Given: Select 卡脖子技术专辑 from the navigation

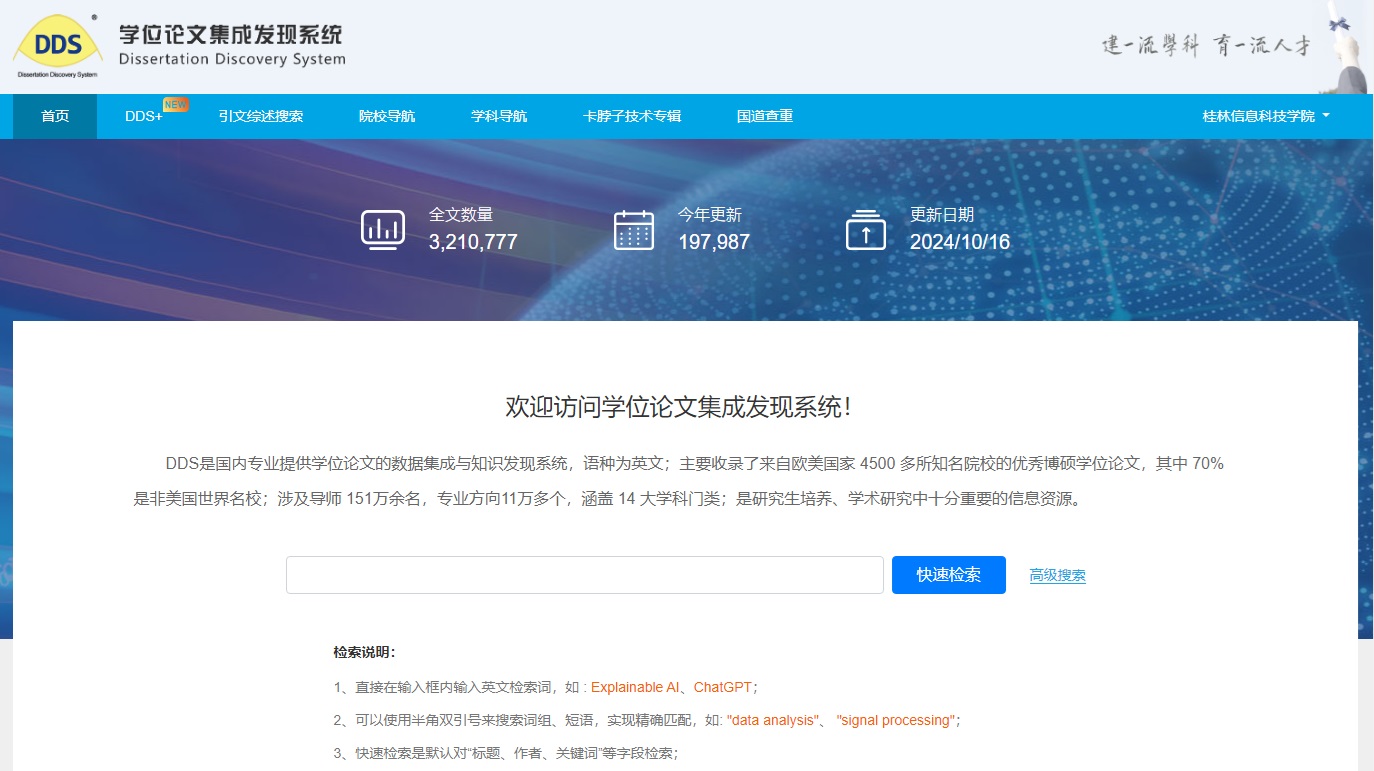Looking at the screenshot, I should click(631, 116).
